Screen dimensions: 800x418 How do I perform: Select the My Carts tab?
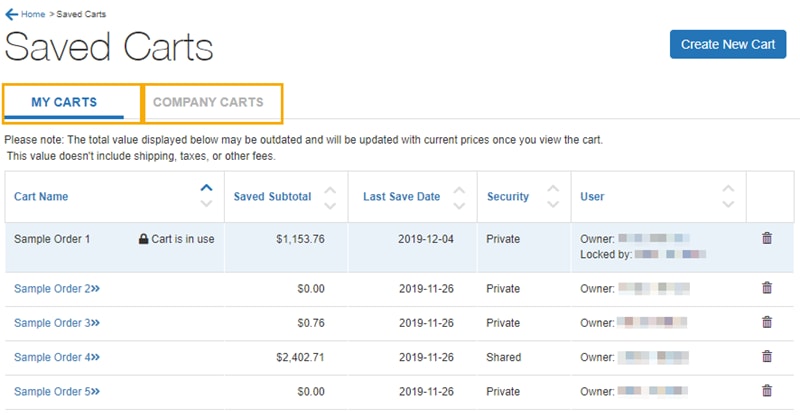tap(64, 102)
